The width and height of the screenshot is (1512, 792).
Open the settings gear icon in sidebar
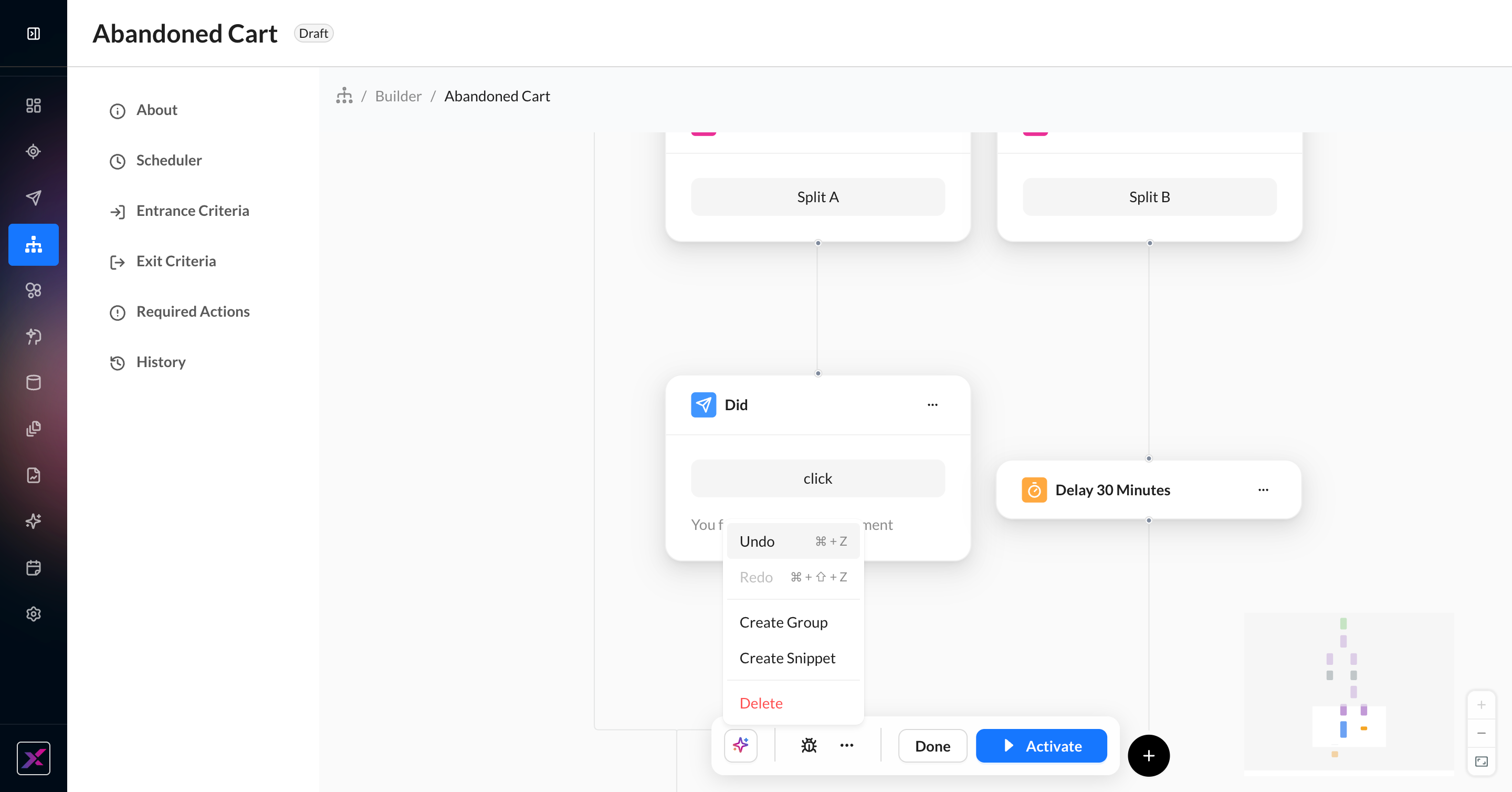(34, 614)
